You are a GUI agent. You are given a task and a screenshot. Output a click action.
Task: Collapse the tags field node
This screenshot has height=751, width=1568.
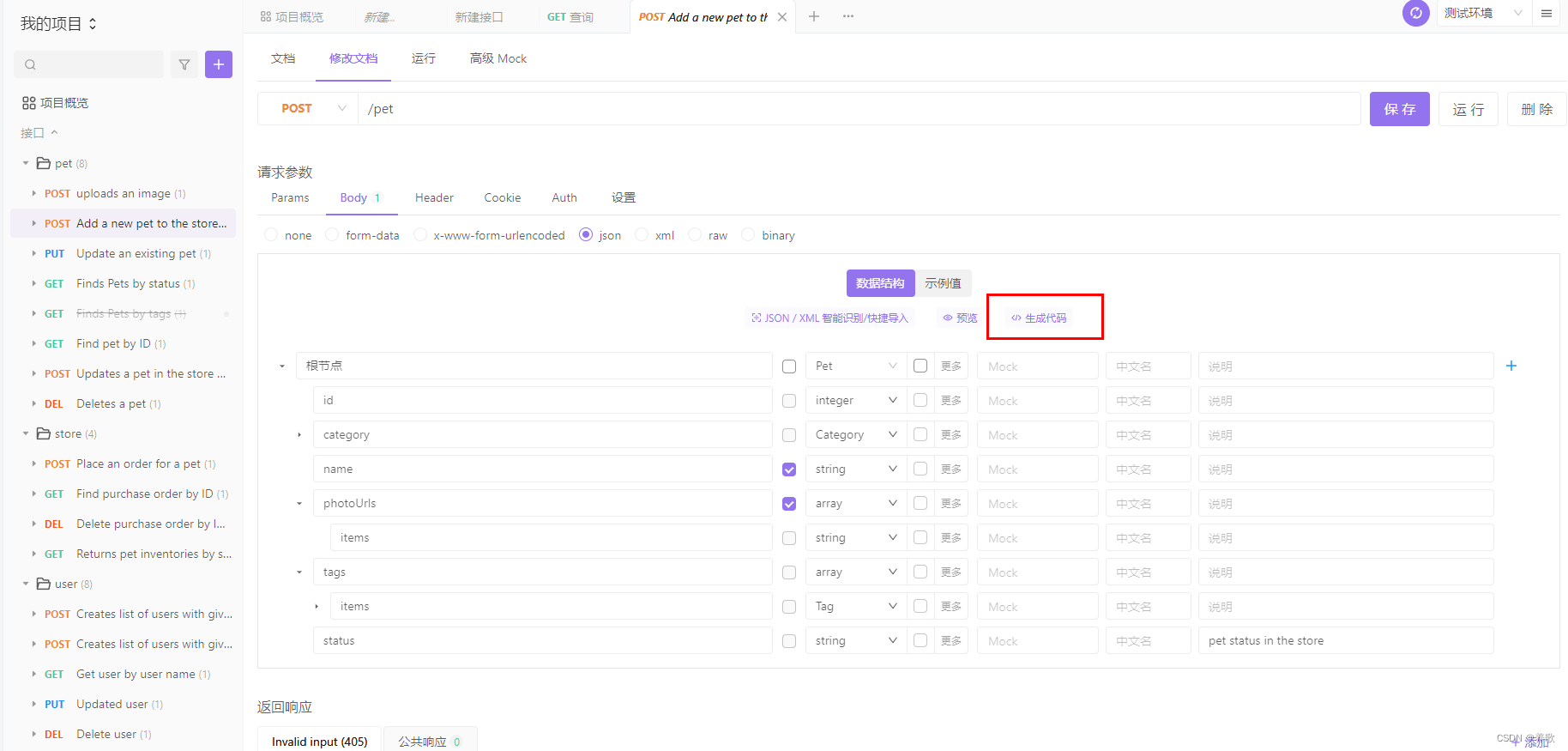[299, 572]
